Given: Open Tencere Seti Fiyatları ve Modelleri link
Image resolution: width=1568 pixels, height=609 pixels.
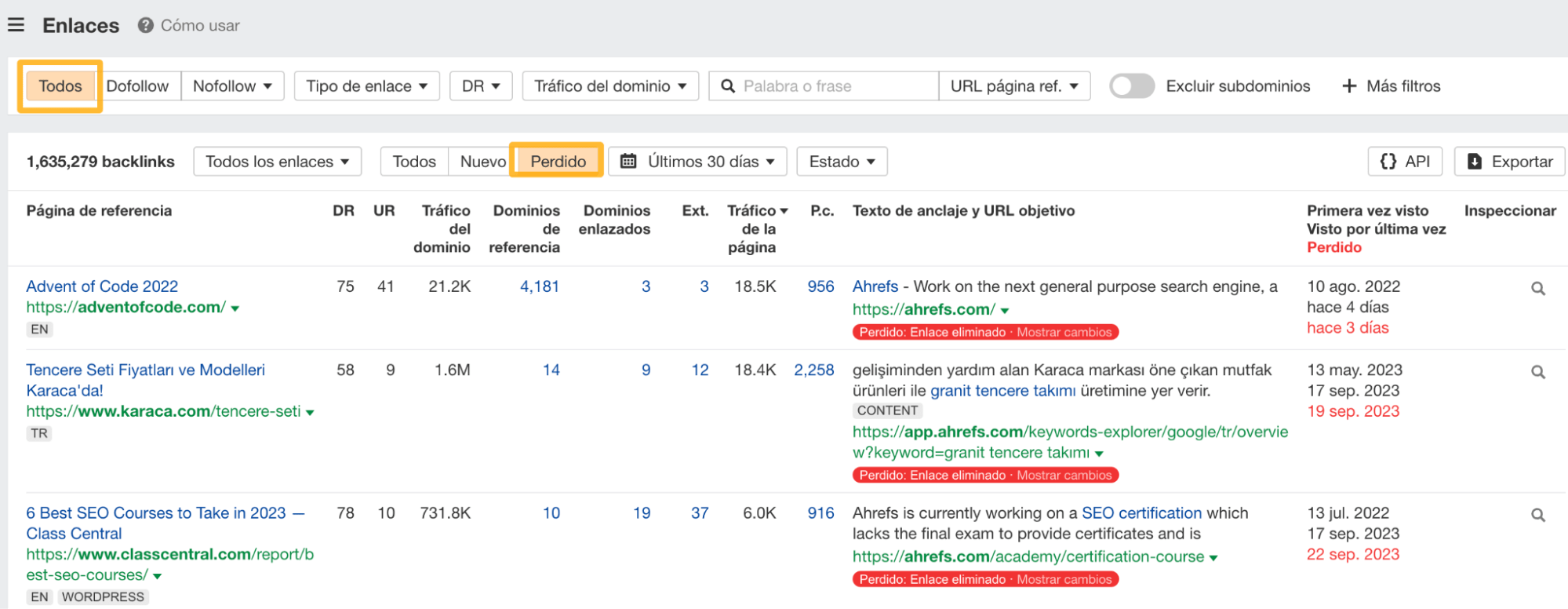Looking at the screenshot, I should pyautogui.click(x=145, y=380).
